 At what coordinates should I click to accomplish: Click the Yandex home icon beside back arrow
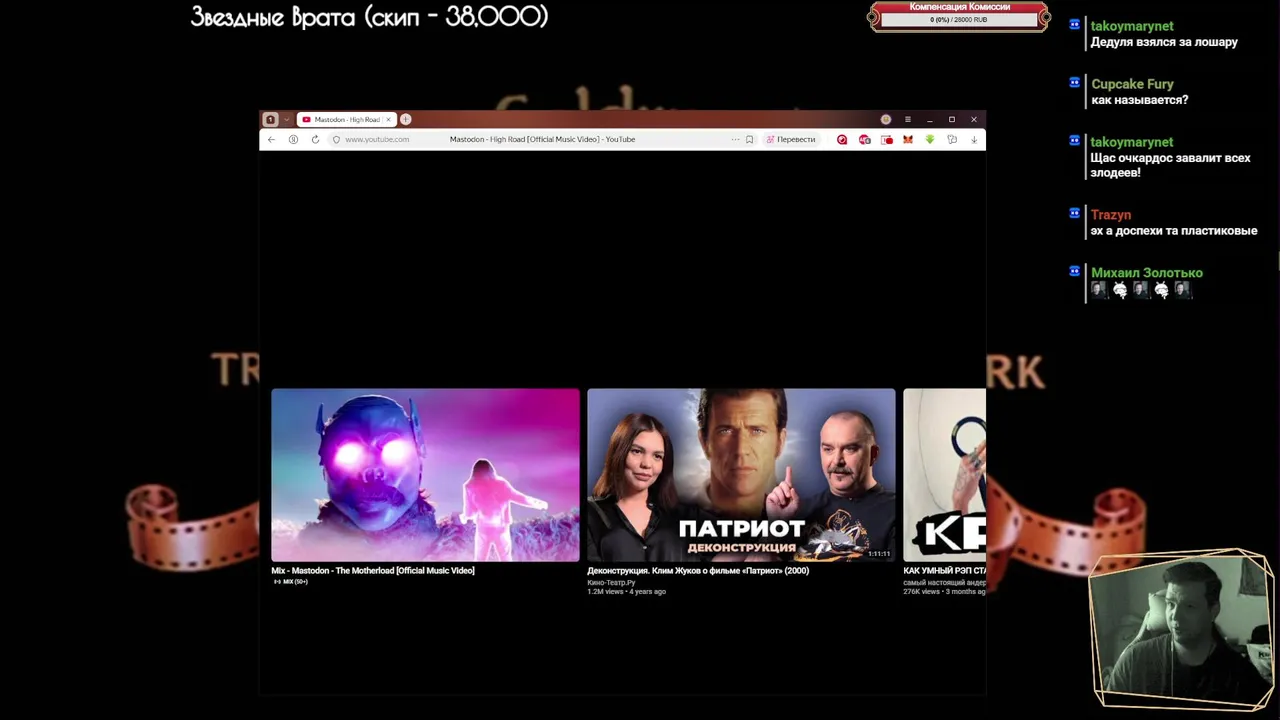pos(293,139)
